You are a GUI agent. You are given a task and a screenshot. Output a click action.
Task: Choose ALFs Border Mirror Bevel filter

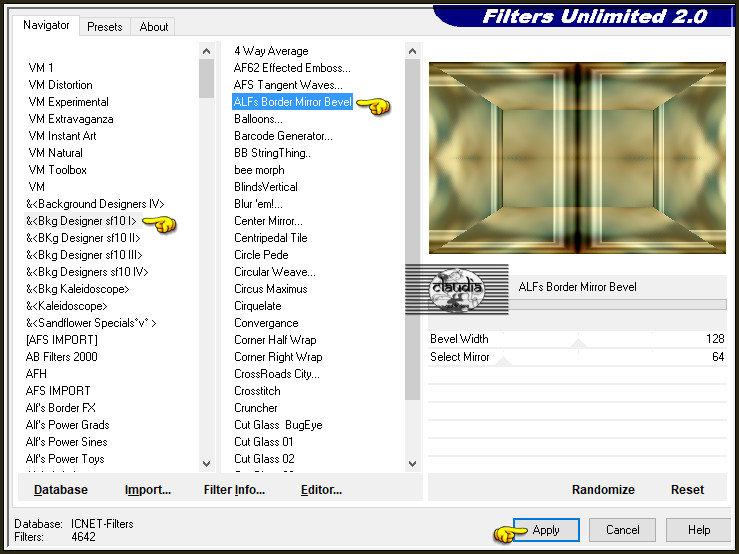[292, 102]
